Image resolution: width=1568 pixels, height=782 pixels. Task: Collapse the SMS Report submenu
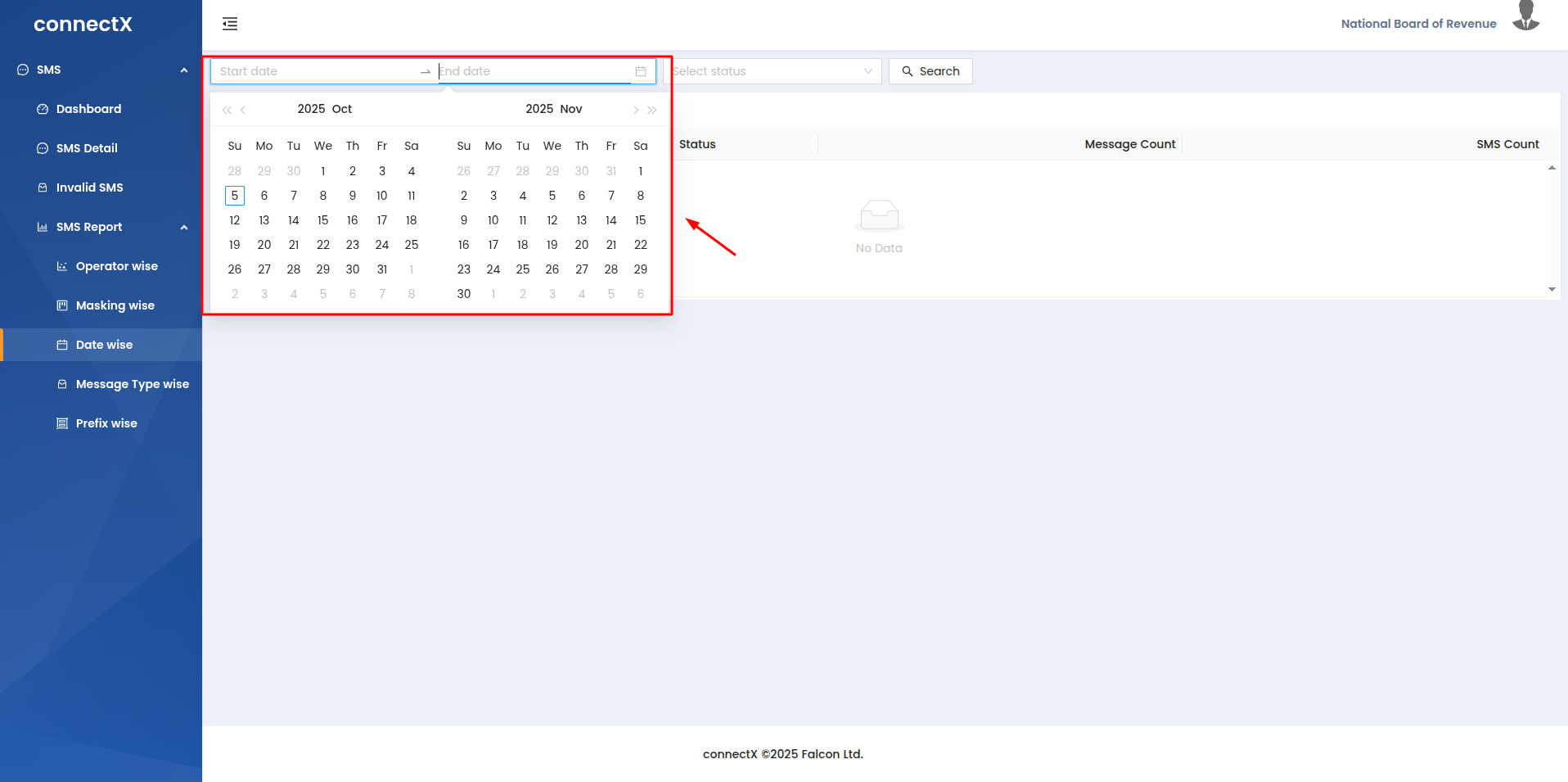pos(184,228)
